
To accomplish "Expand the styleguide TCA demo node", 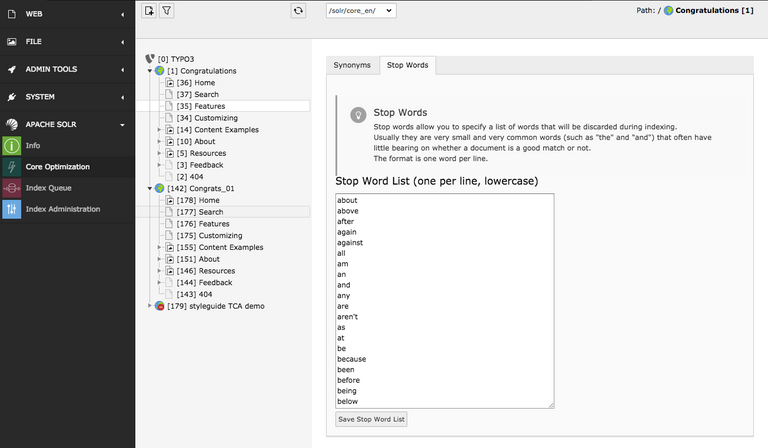I will [x=150, y=305].
